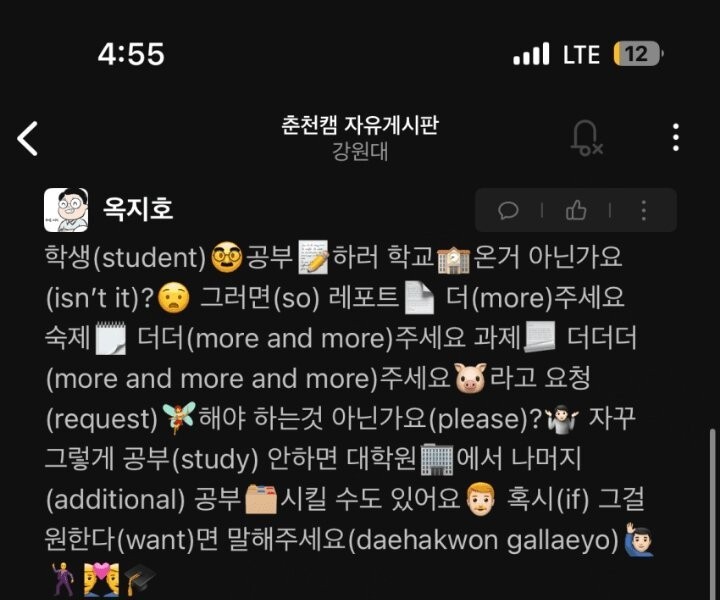Image resolution: width=720 pixels, height=600 pixels.
Task: Open 옥지호 profile picture
Action: coord(66,210)
